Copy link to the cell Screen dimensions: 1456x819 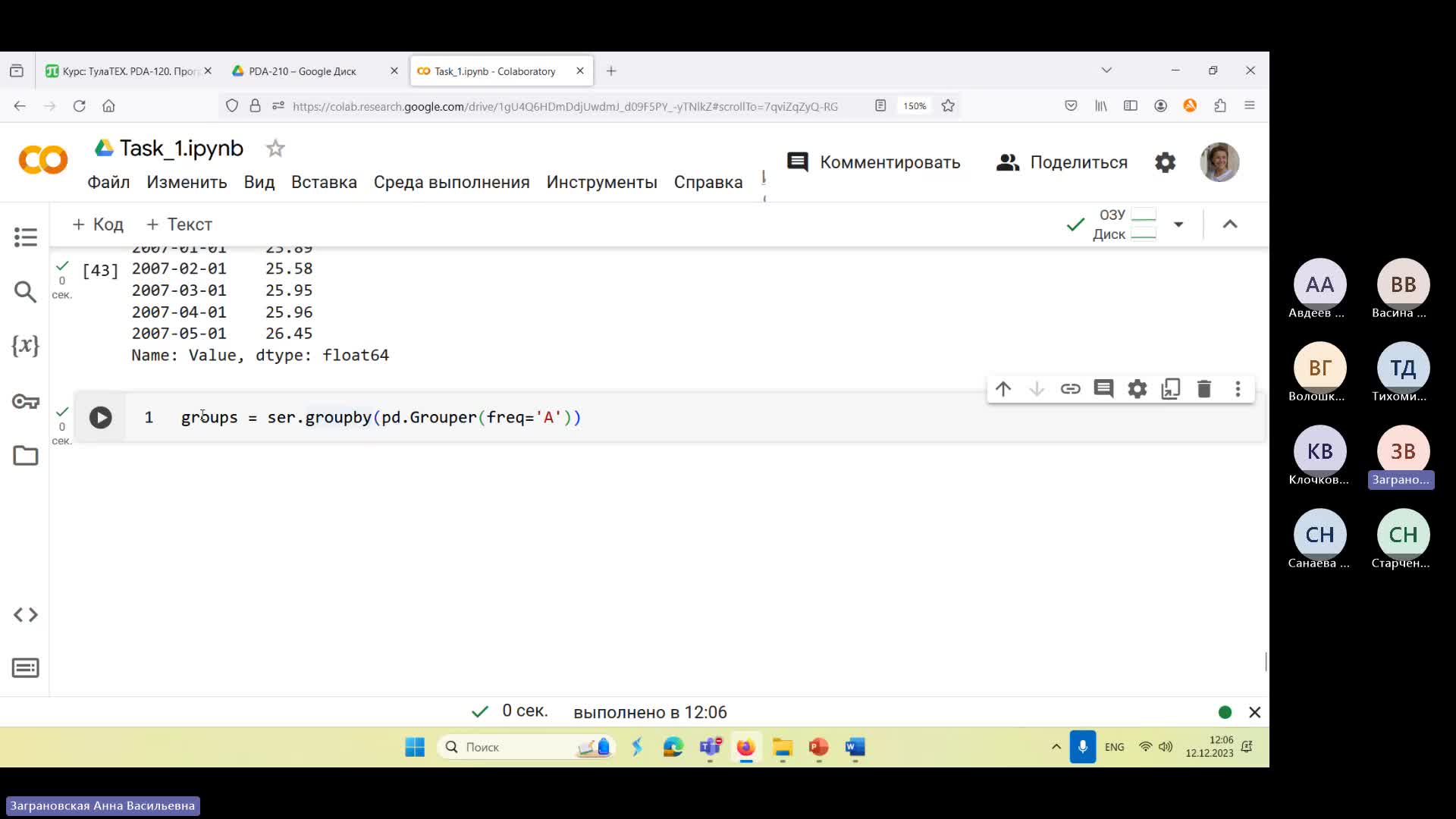tap(1070, 389)
